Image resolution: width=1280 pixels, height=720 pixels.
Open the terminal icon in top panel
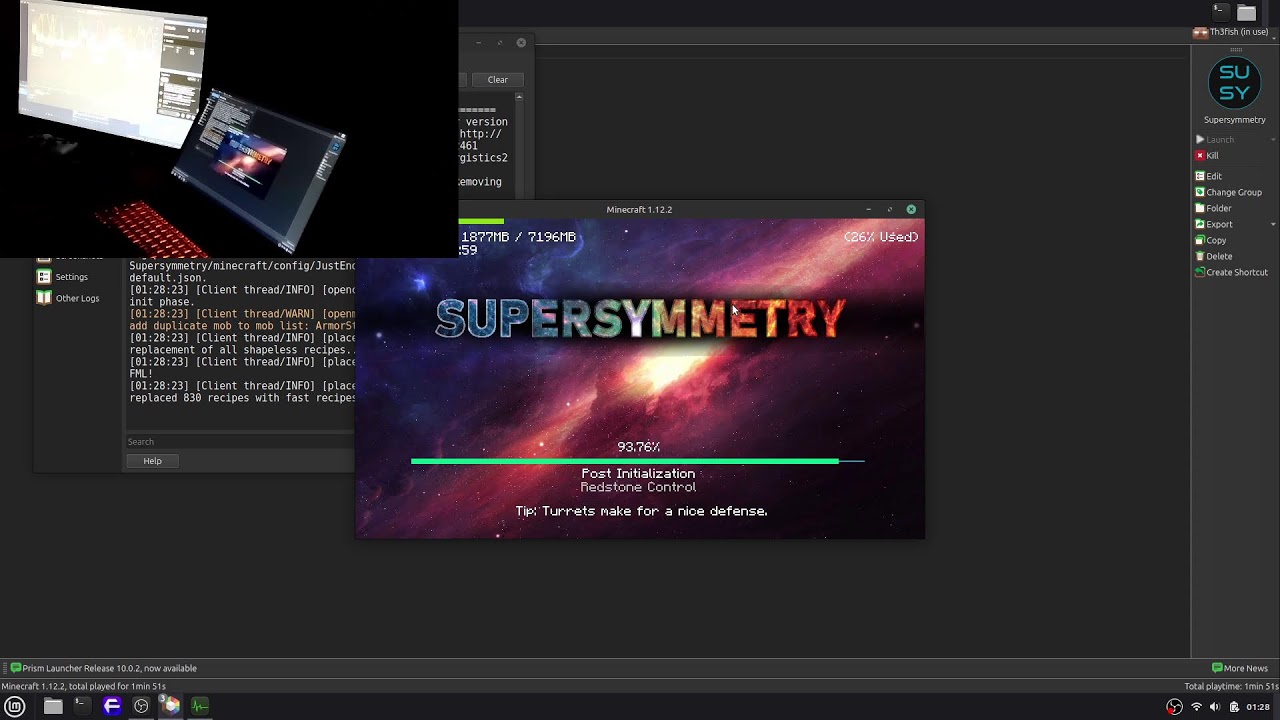tap(1220, 12)
